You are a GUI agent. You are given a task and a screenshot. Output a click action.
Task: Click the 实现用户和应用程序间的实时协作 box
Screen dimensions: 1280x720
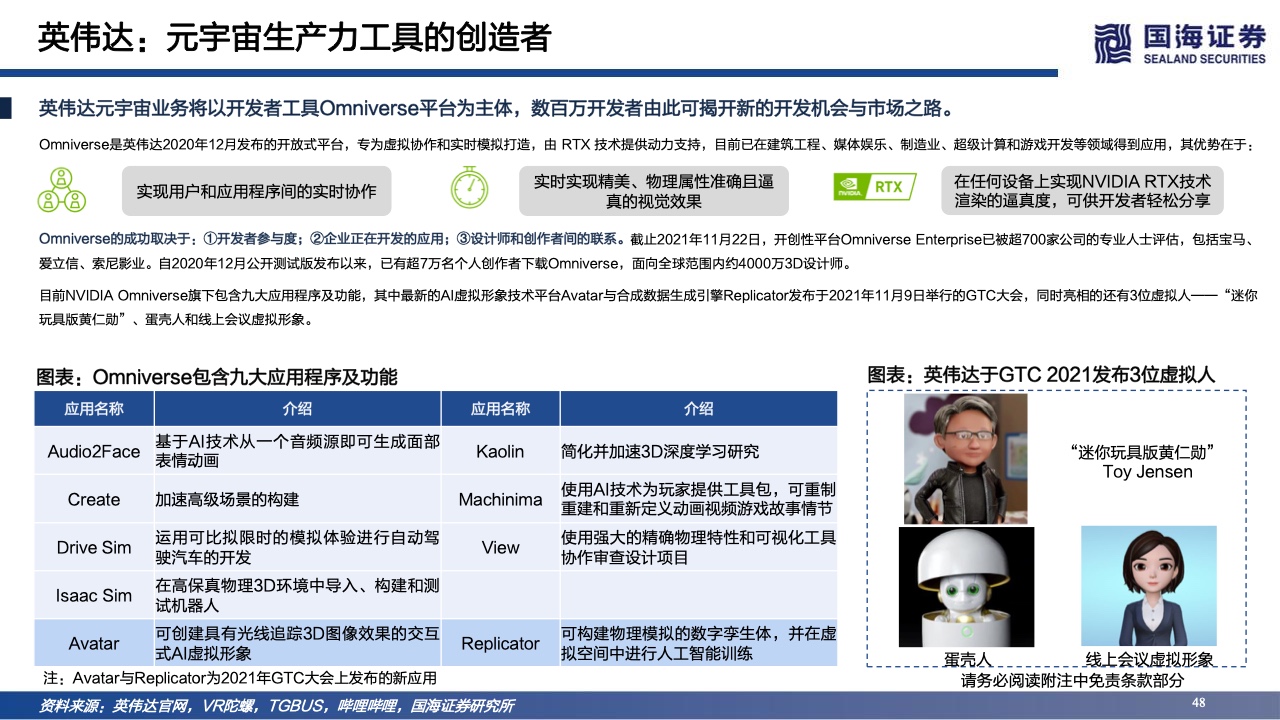coord(257,190)
